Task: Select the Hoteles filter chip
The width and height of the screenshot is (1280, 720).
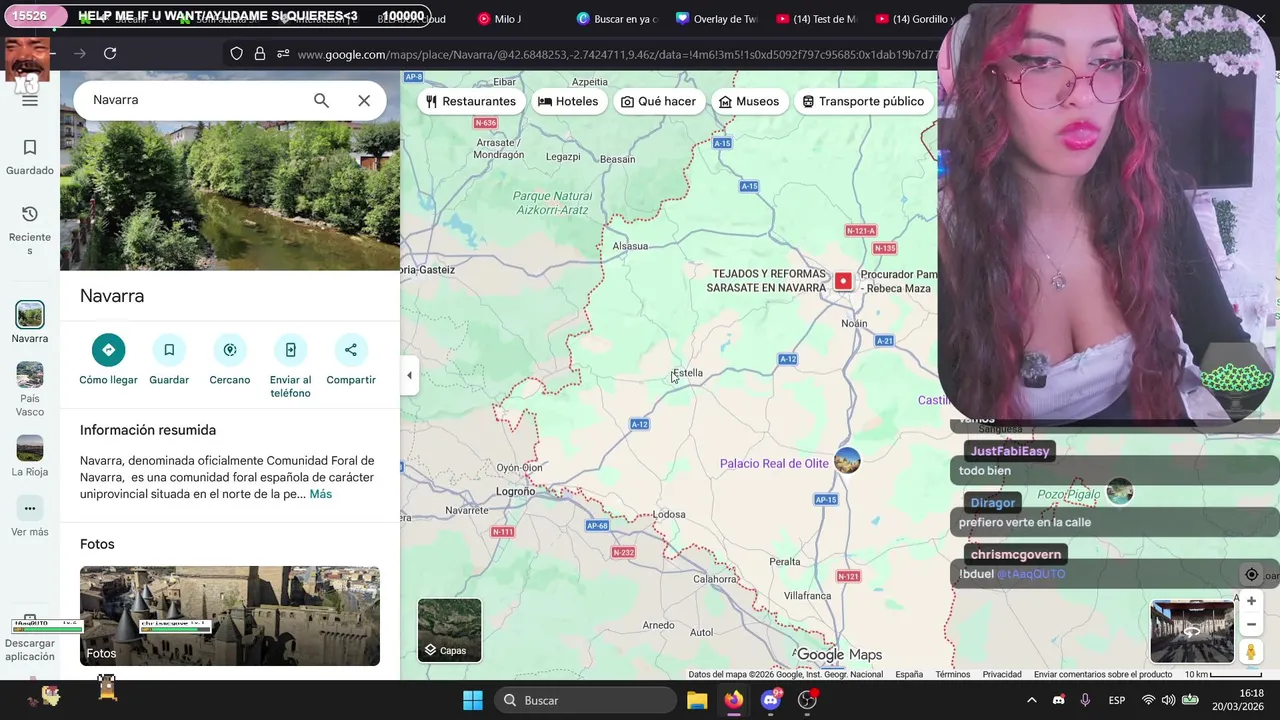Action: click(568, 101)
